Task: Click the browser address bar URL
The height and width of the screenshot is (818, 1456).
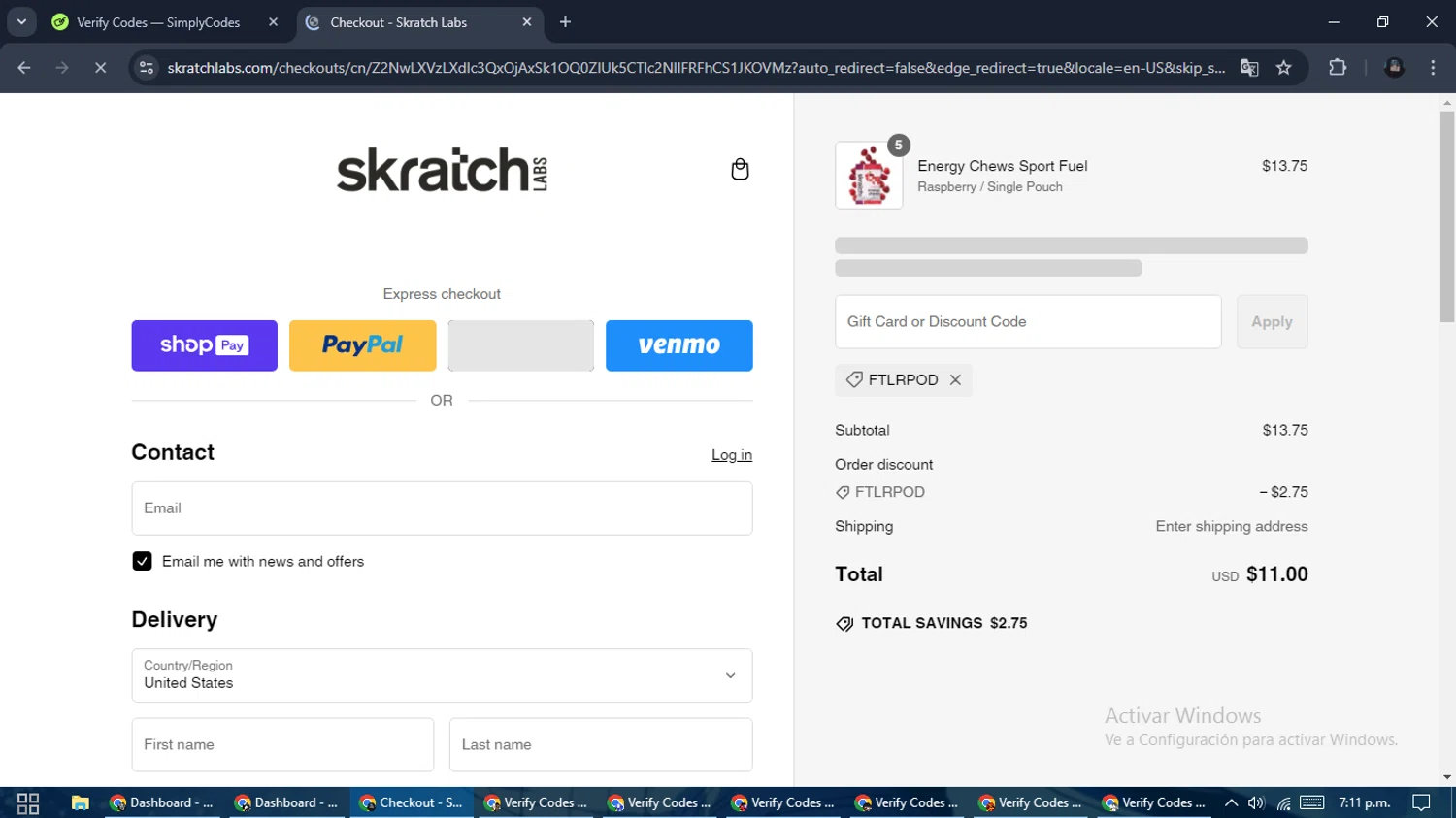Action: point(696,67)
